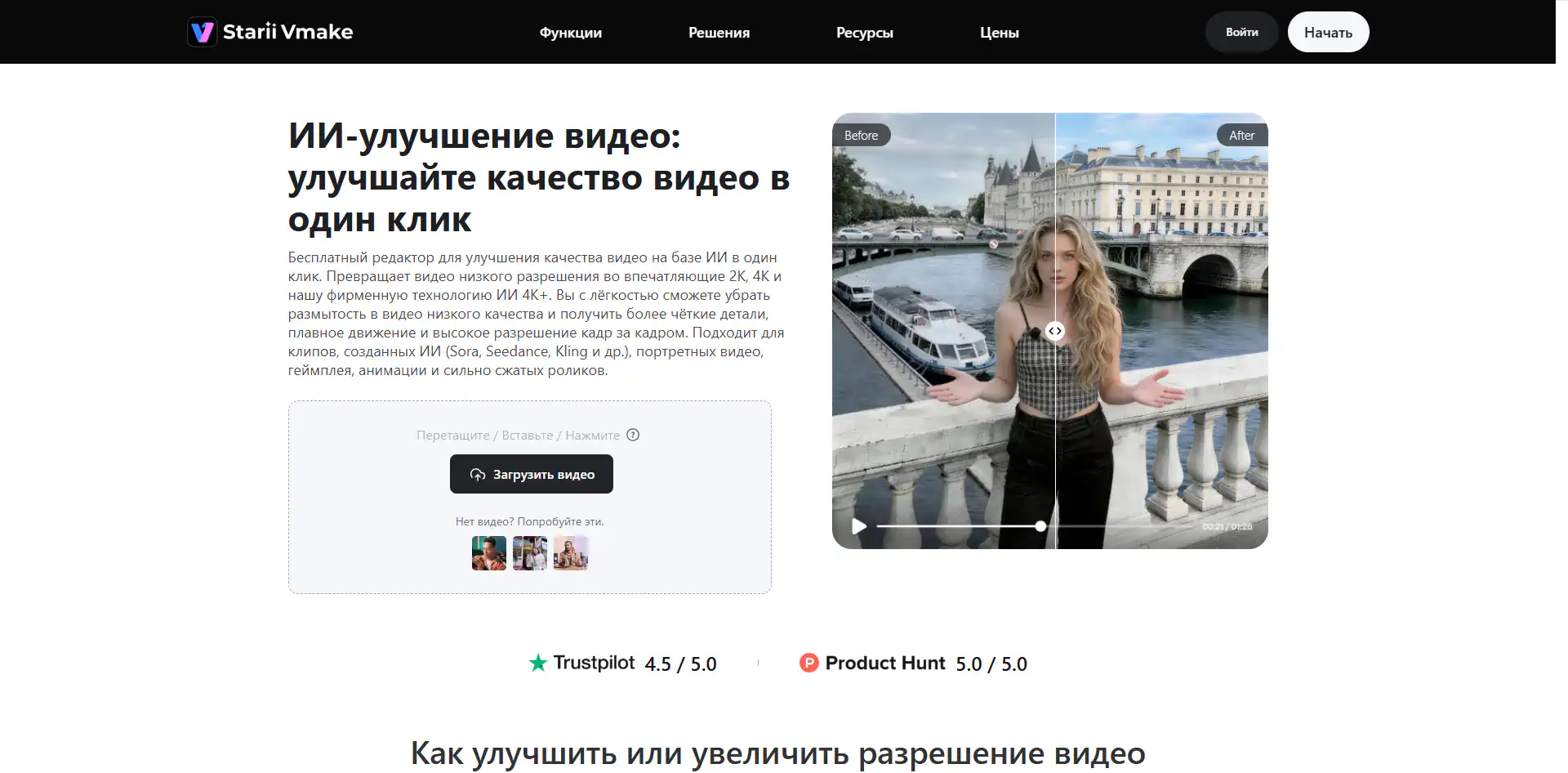Click the Войти login button
1568x773 pixels.
1241,32
